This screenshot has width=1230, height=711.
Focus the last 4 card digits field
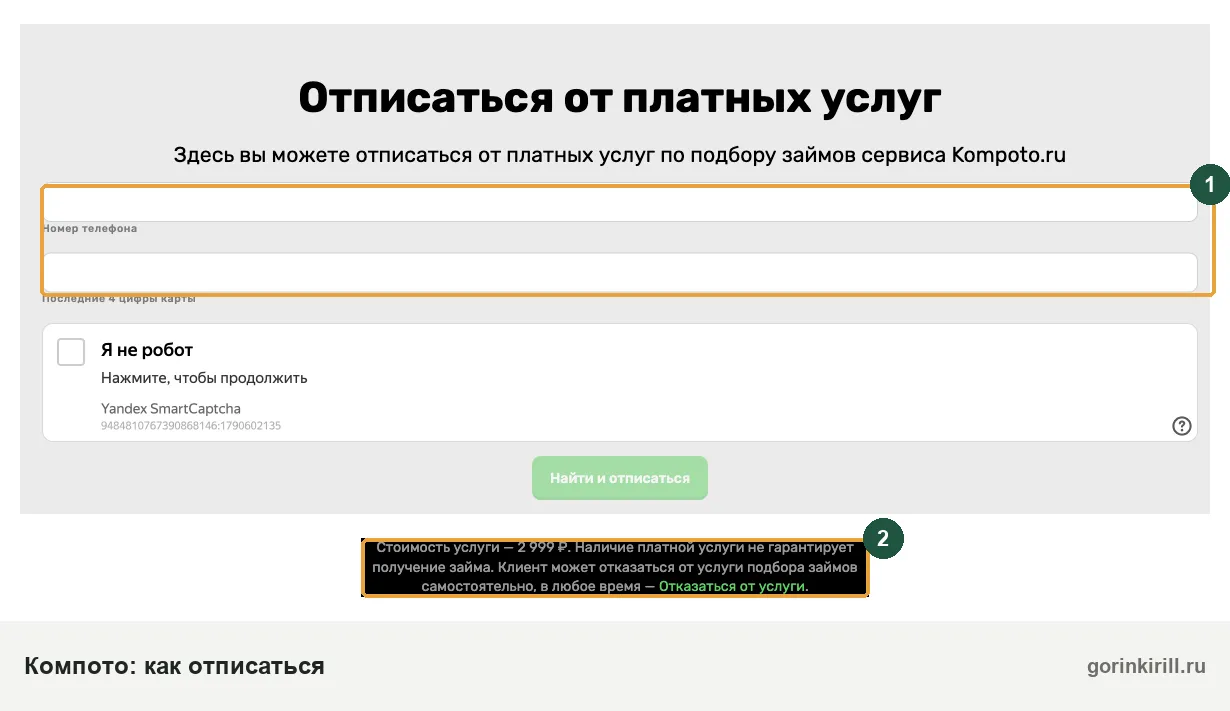tap(619, 272)
